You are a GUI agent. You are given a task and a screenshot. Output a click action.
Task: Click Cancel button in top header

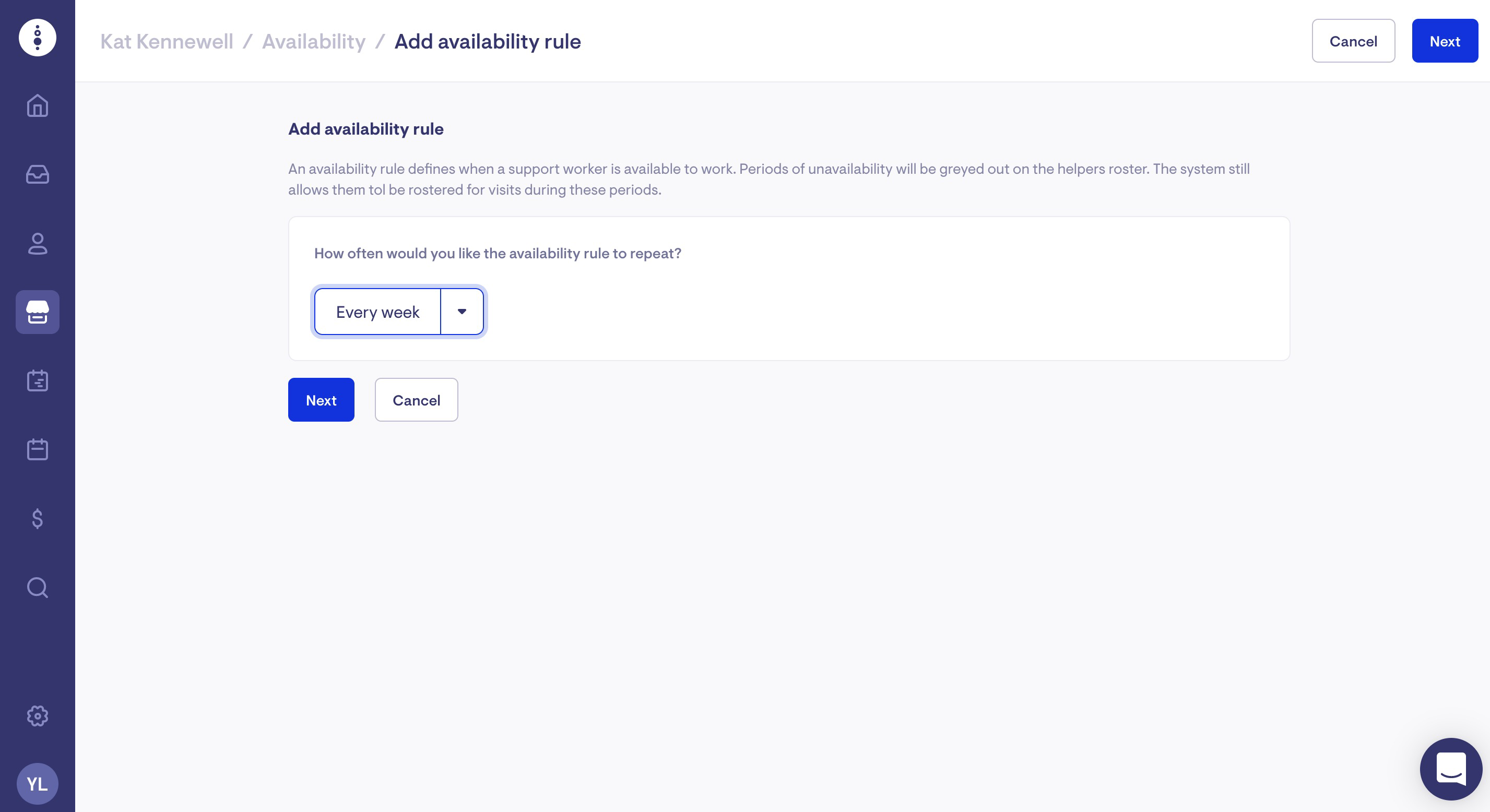pos(1353,41)
